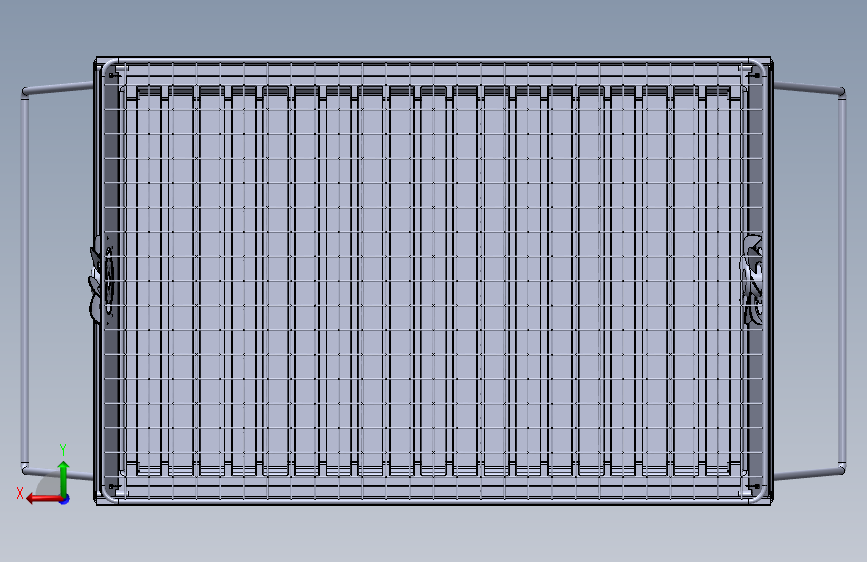Screen dimensions: 867x562
Task: Click the red X axis arrow of the triad
Action: (x=43, y=499)
